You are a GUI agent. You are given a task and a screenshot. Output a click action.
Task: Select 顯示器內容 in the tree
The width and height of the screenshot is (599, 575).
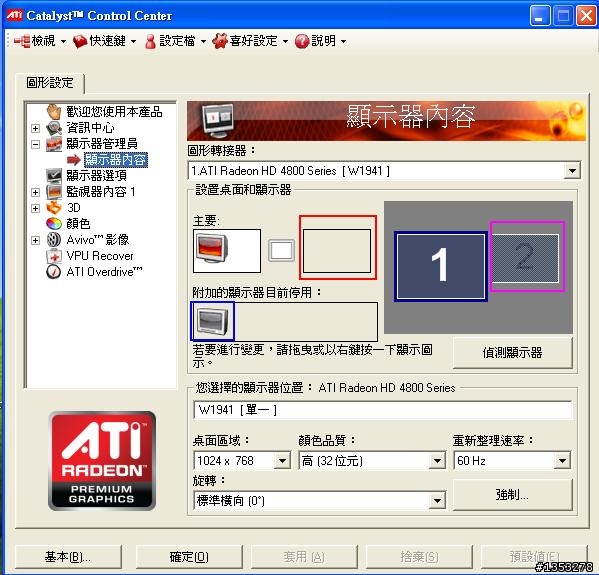click(x=116, y=160)
